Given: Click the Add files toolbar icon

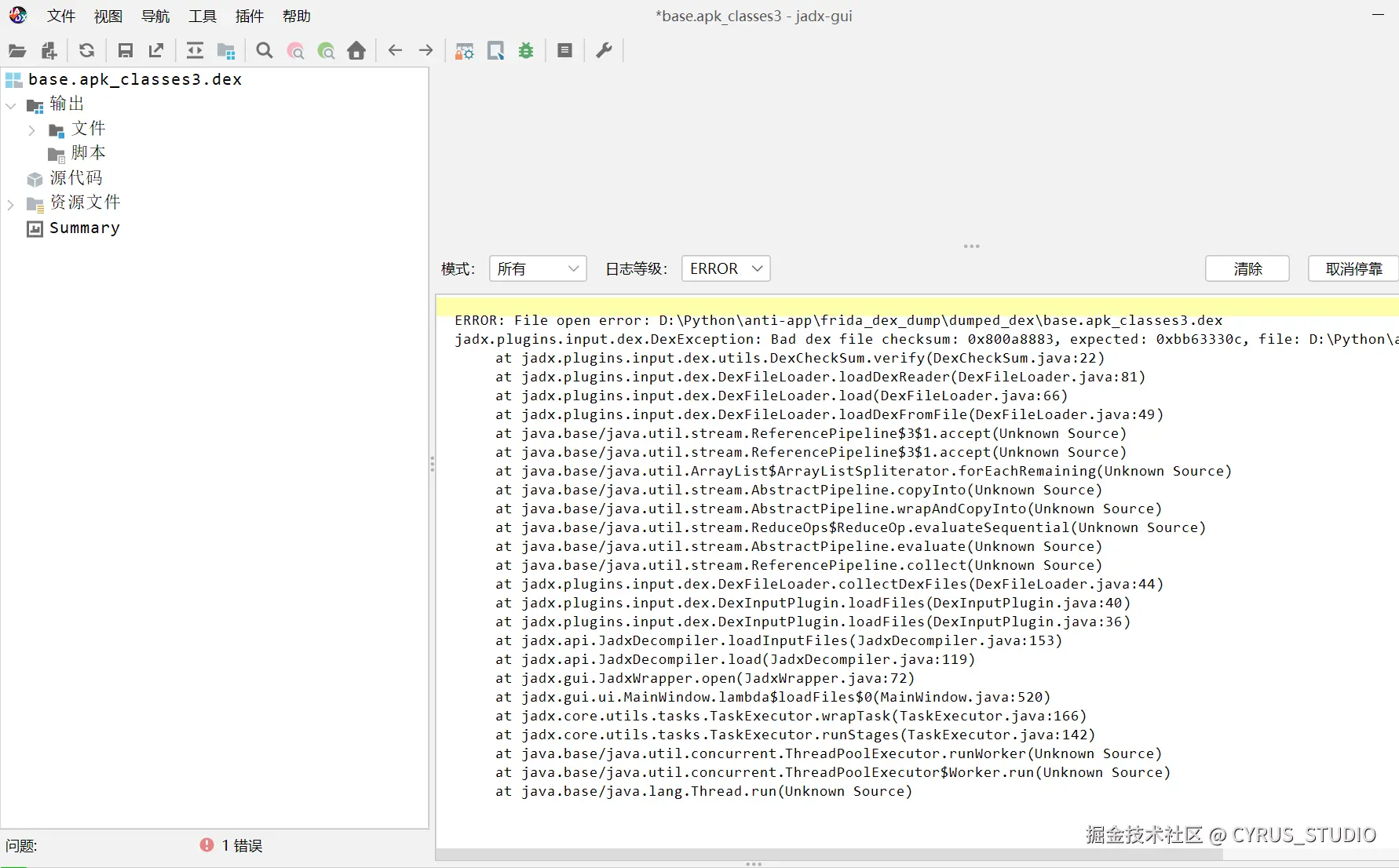Looking at the screenshot, I should (x=49, y=51).
